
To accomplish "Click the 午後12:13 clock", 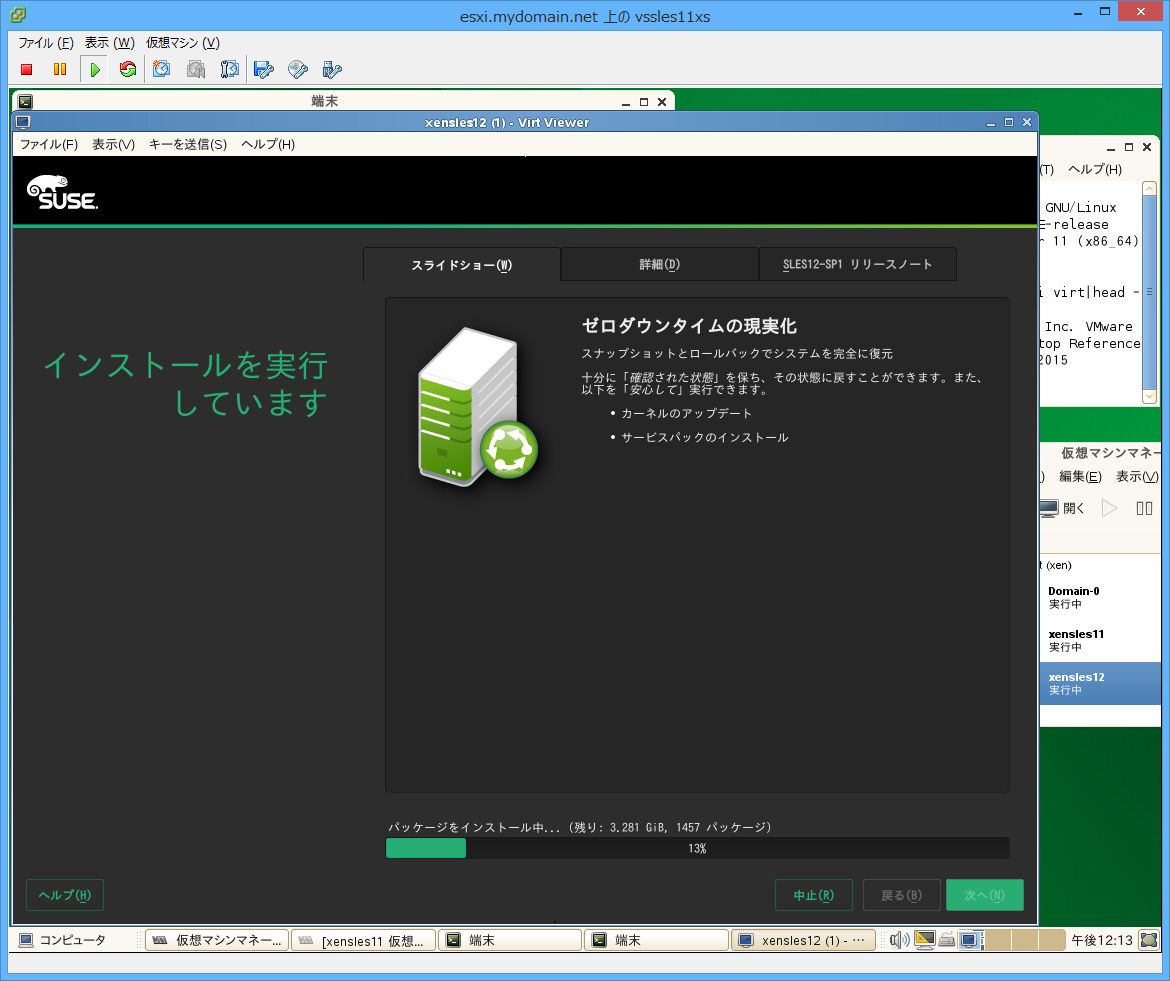I will tap(1102, 940).
